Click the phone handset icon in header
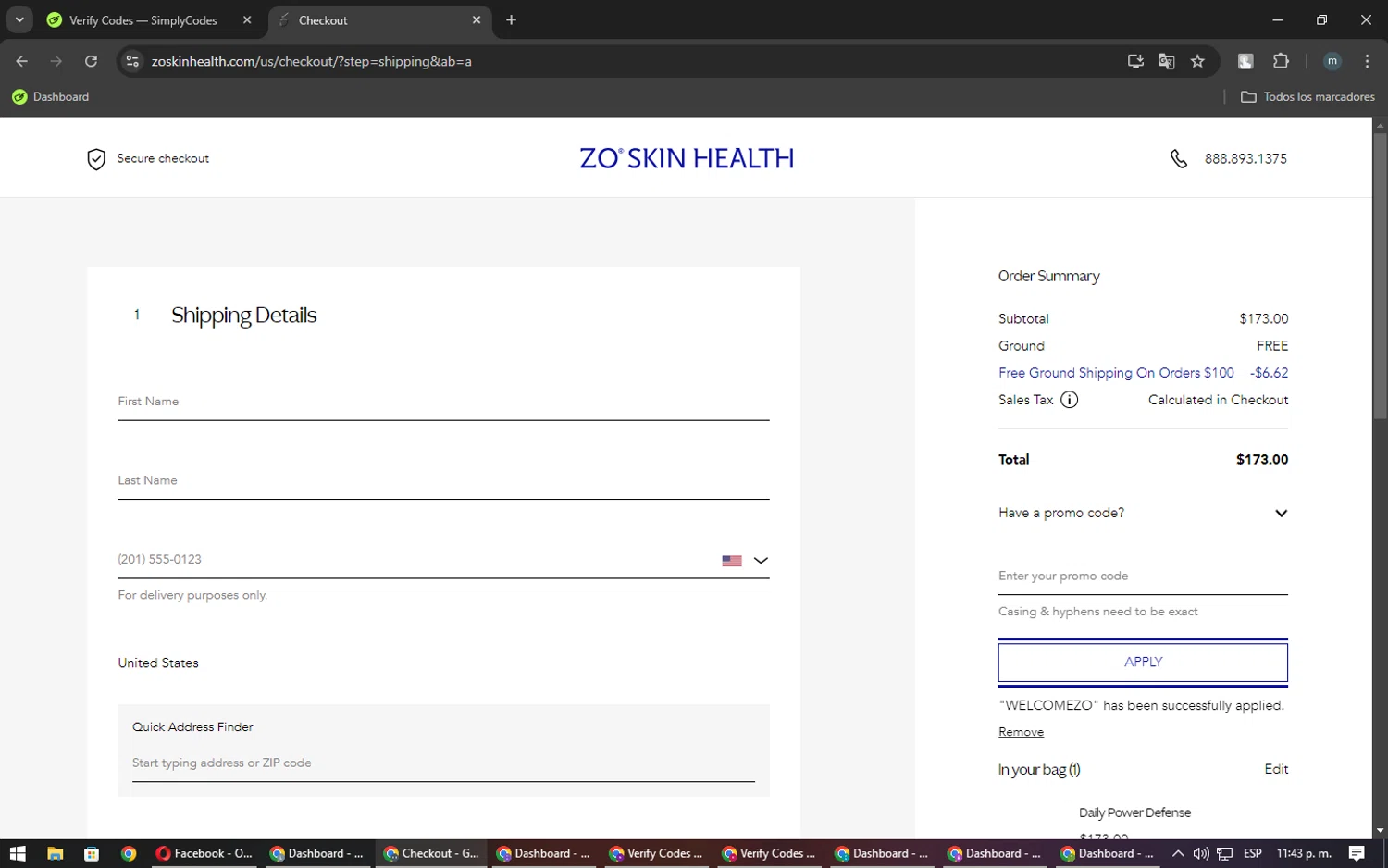1388x868 pixels. (1179, 159)
